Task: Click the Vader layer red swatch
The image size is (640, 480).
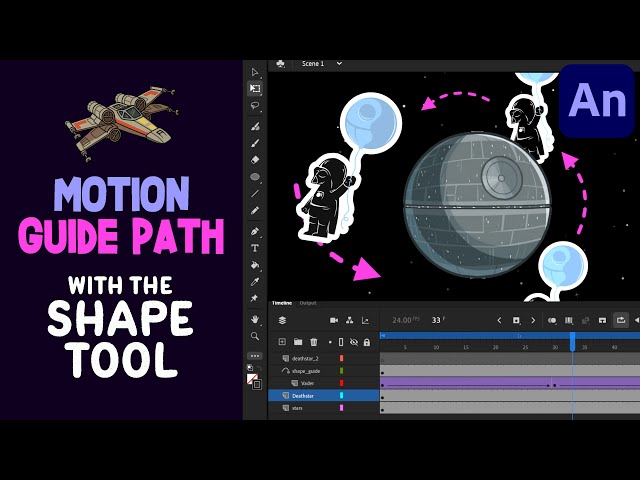Action: [x=342, y=383]
